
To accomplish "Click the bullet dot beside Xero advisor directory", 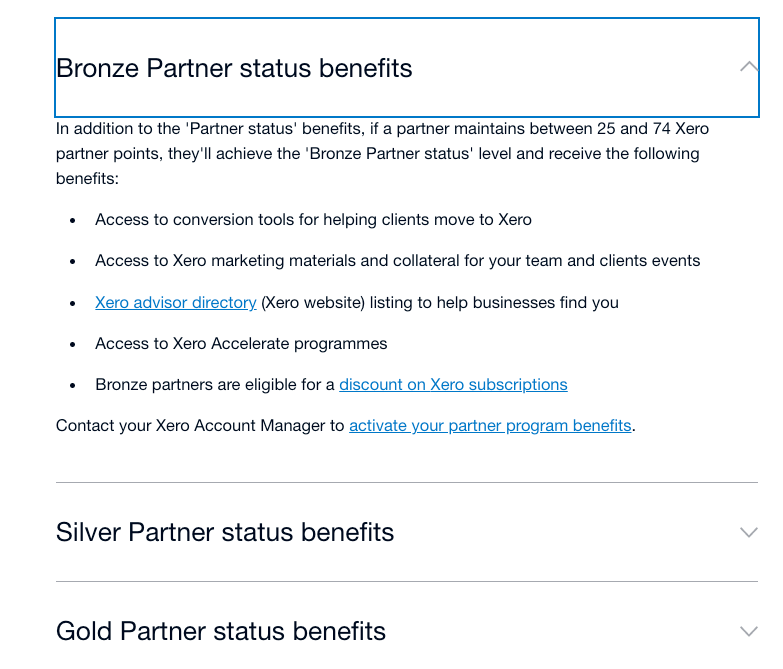I will (73, 303).
